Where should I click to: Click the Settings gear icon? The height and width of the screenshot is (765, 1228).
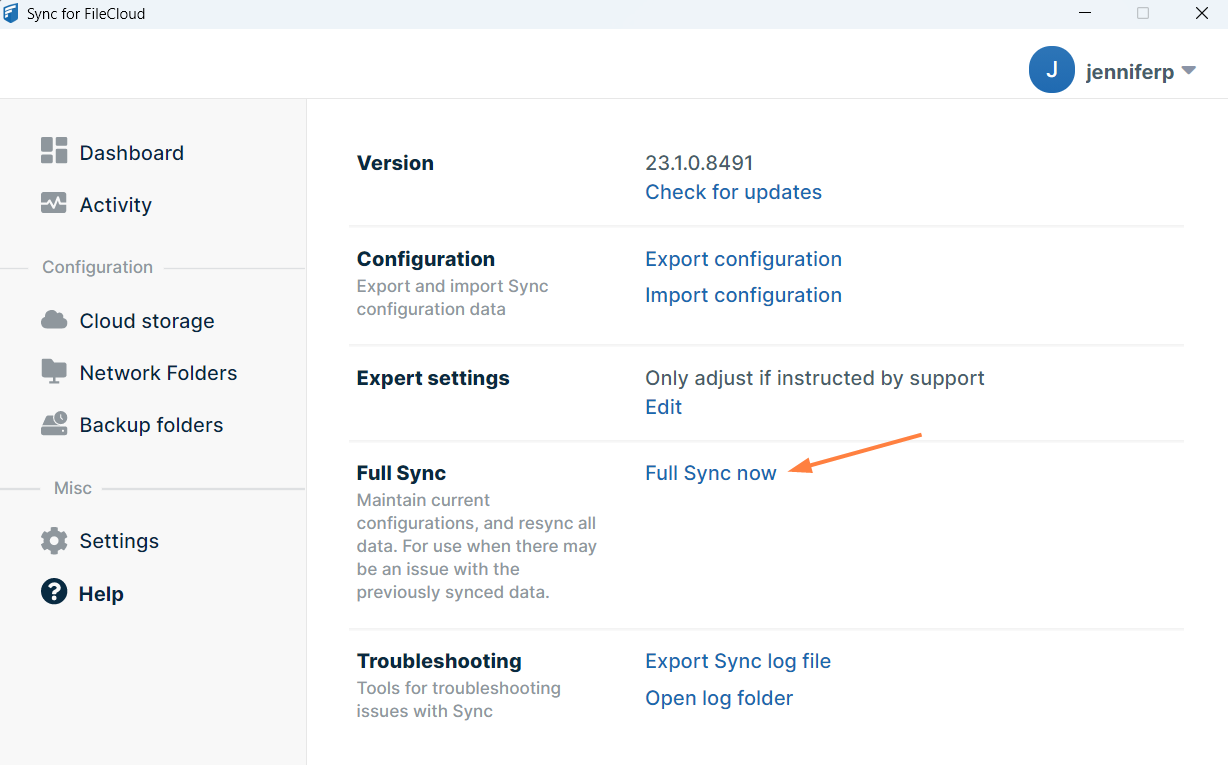pyautogui.click(x=54, y=541)
